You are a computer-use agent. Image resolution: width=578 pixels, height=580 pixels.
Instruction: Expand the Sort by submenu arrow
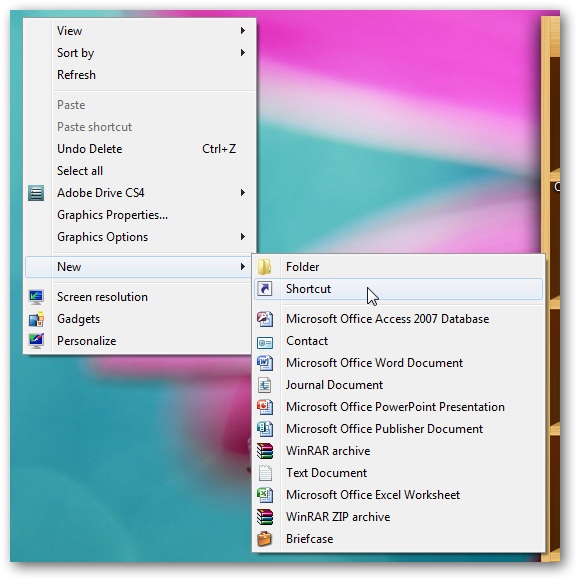click(x=243, y=53)
